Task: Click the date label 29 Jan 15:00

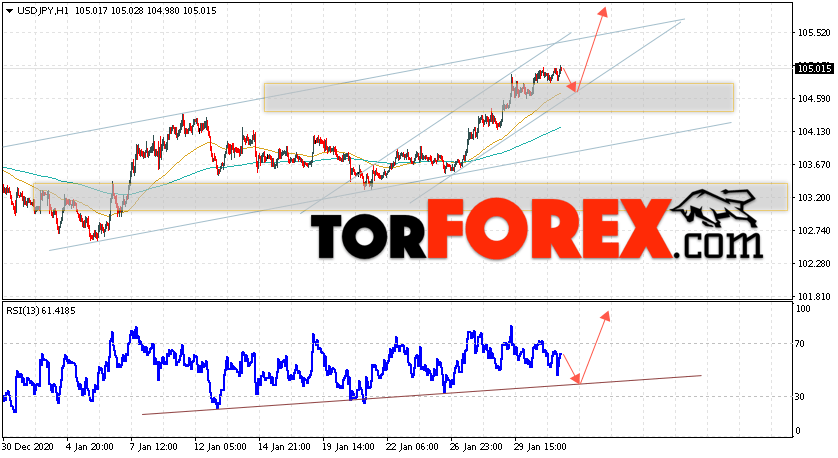Action: tap(540, 447)
